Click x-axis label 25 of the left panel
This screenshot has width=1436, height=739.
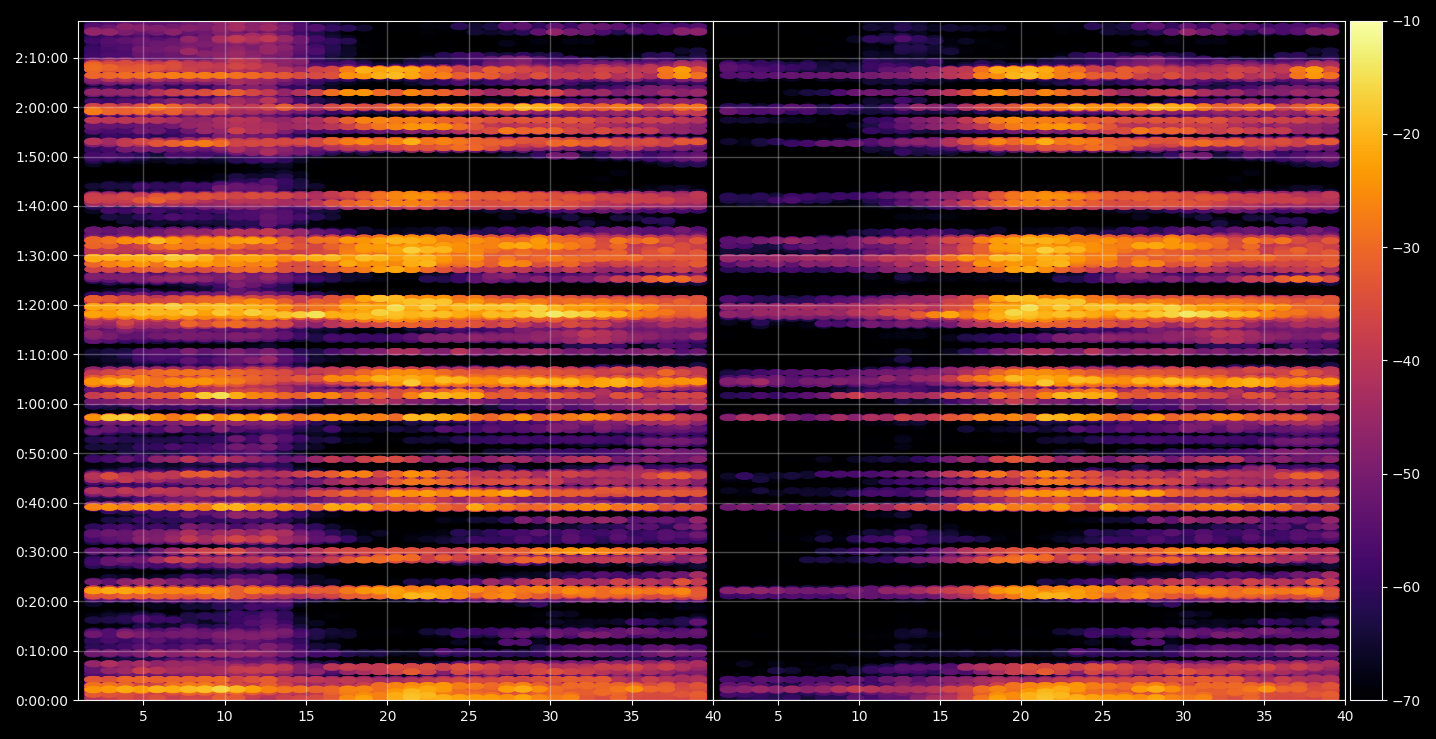tap(469, 716)
